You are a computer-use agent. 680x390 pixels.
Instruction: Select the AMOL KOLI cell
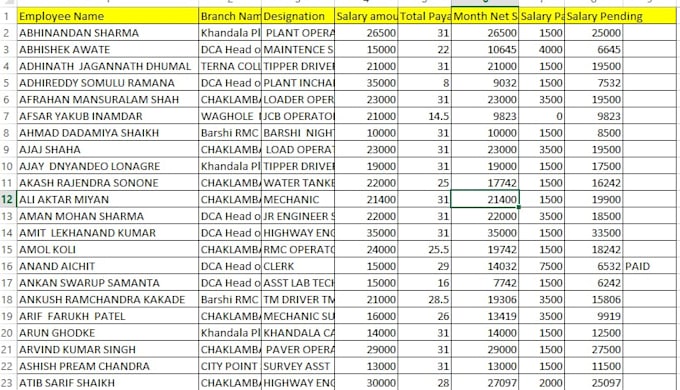[x=108, y=249]
